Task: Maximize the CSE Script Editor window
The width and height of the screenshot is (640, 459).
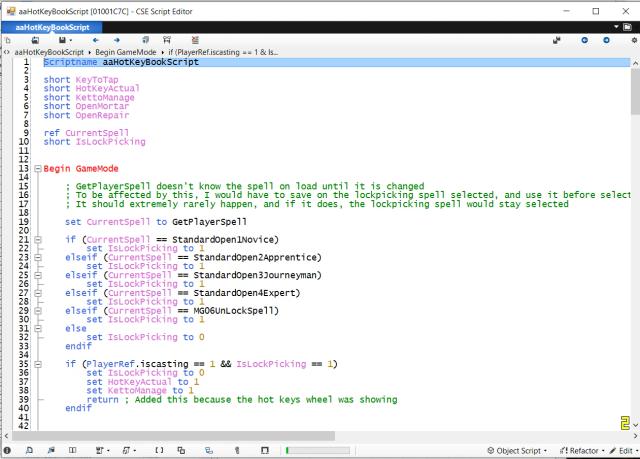Action: pyautogui.click(x=596, y=11)
